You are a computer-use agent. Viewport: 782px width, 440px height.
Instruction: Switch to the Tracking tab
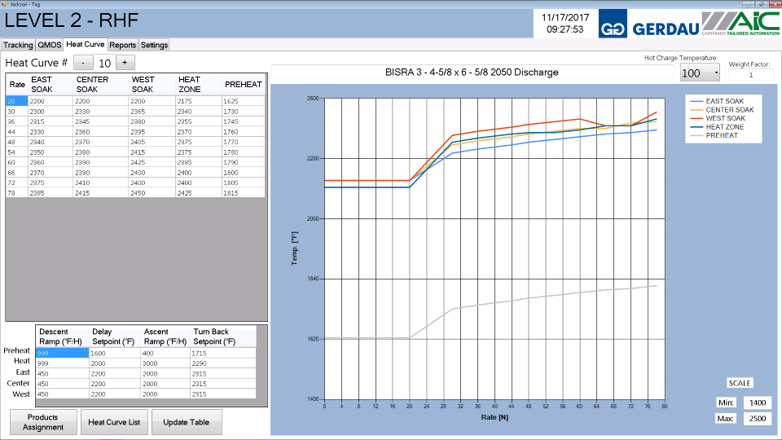[18, 45]
